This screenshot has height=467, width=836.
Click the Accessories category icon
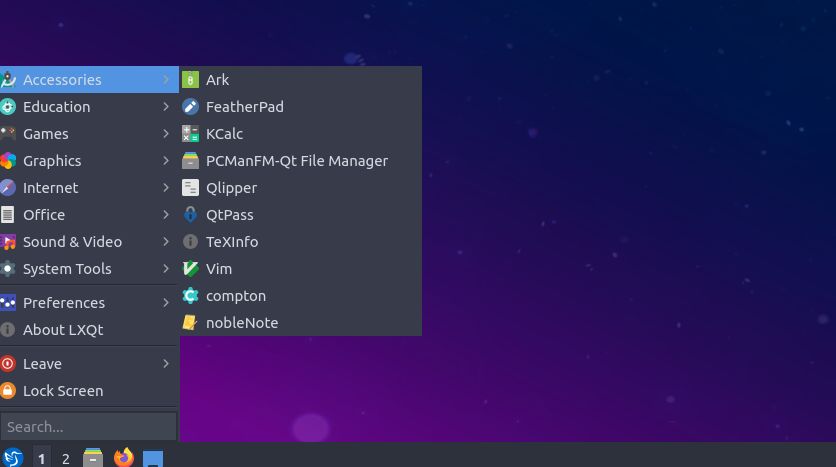(x=8, y=79)
